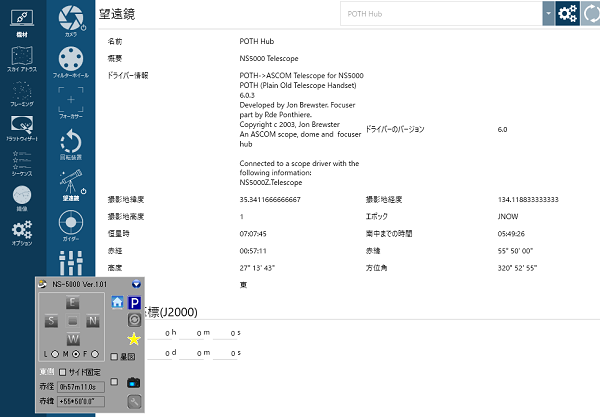600x417 pixels.
Task: Click the longitude value 134.118833333333
Action: [x=528, y=200]
